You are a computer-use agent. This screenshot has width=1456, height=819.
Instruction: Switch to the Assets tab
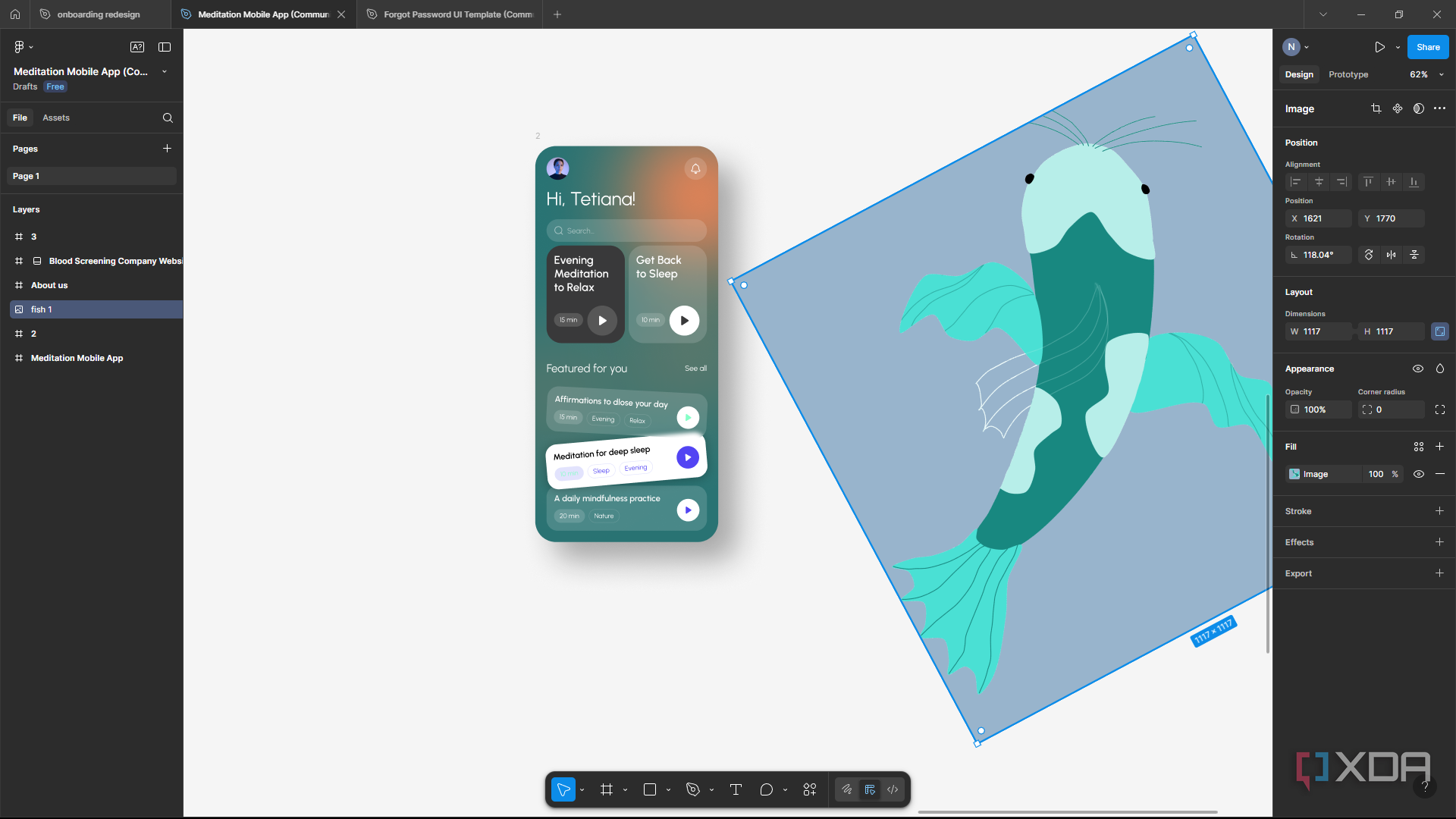pyautogui.click(x=56, y=118)
